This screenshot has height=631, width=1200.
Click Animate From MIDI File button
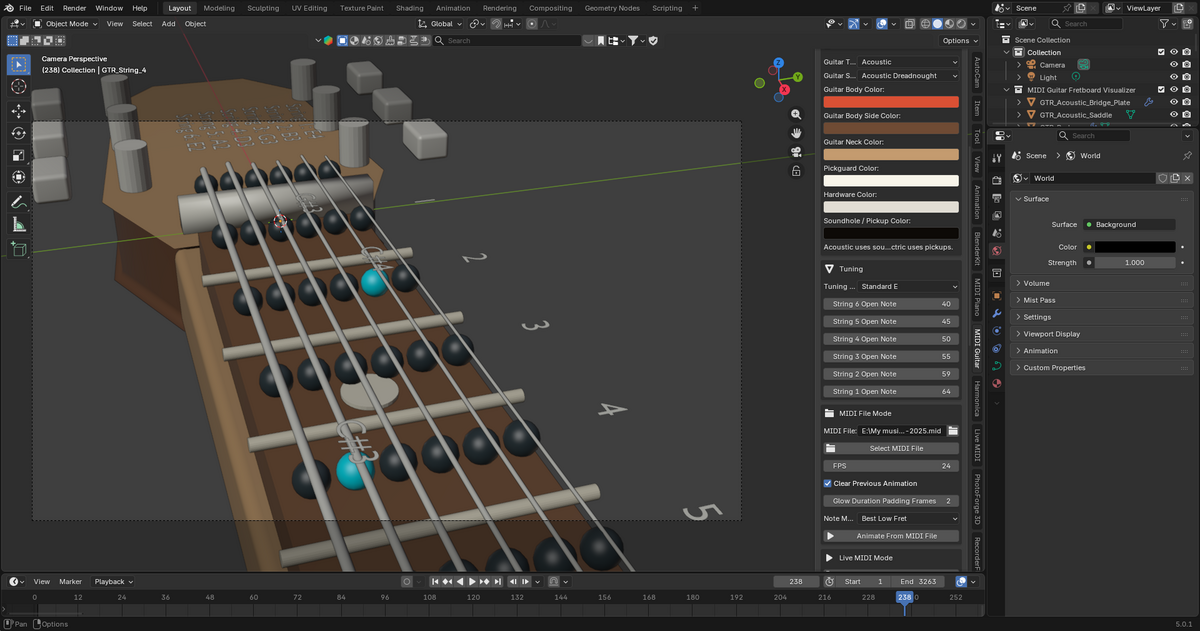[891, 536]
